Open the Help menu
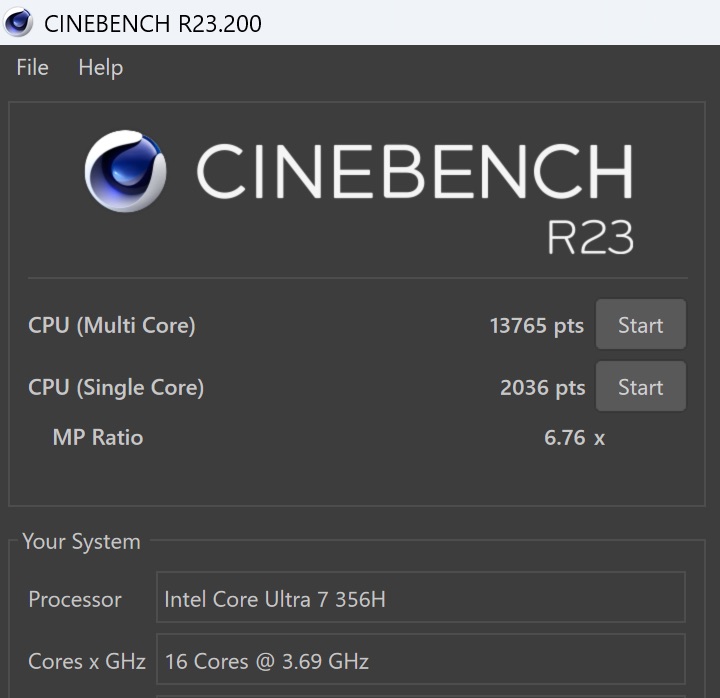Screen dimensions: 720x698 pos(101,68)
